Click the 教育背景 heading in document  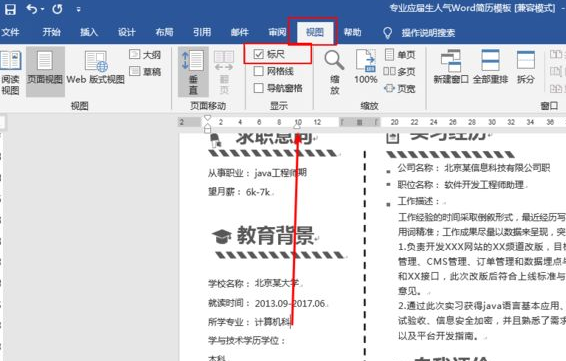[276, 235]
